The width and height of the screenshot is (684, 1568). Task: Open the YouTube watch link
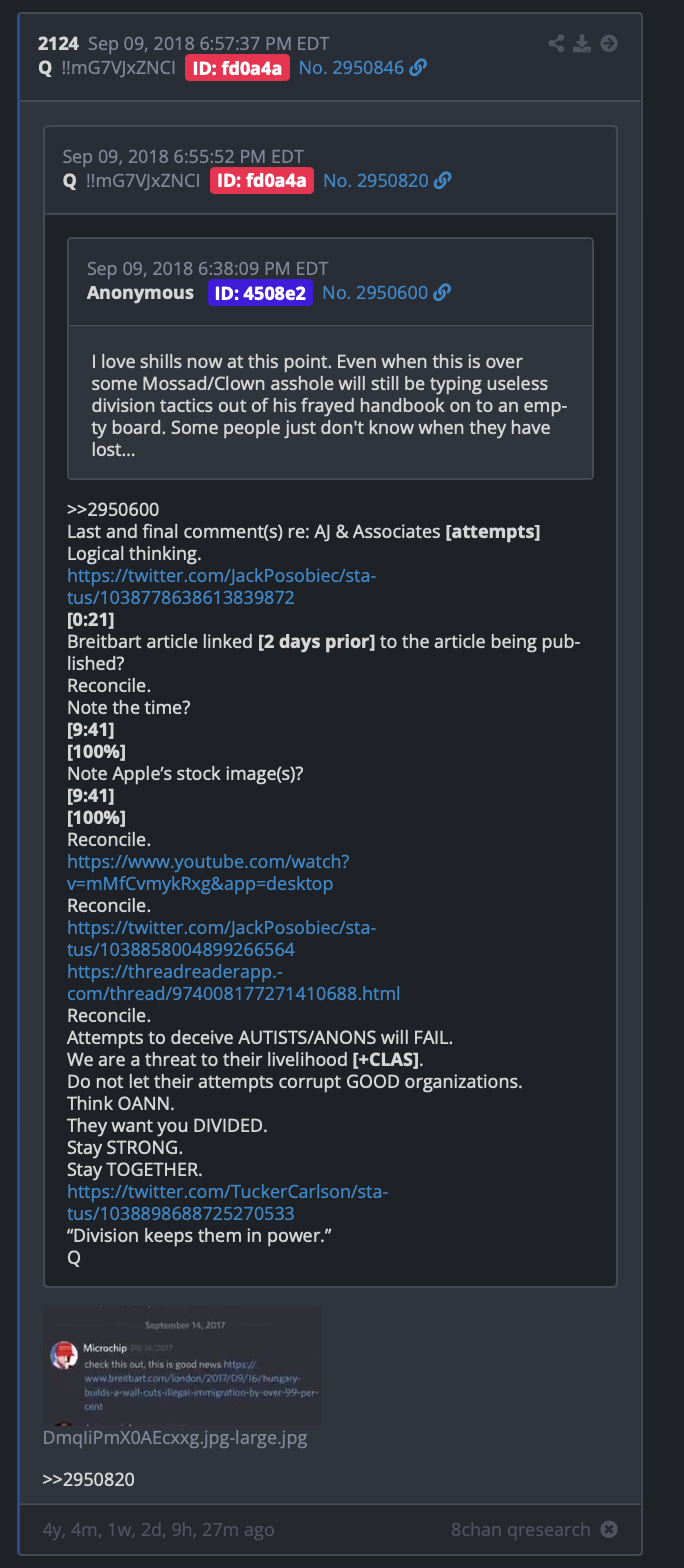208,872
